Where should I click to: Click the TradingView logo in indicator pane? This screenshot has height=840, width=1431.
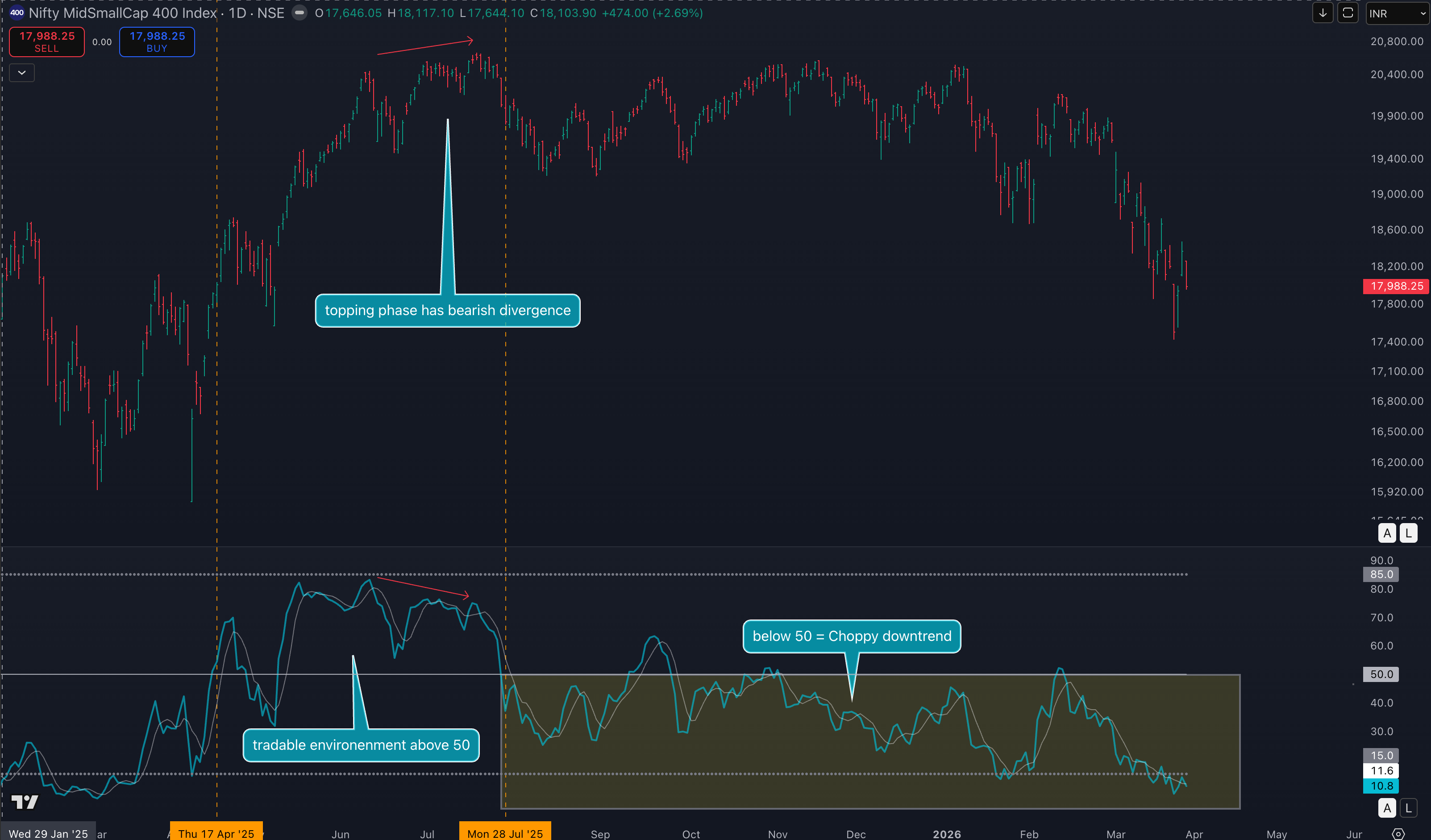pos(25,802)
